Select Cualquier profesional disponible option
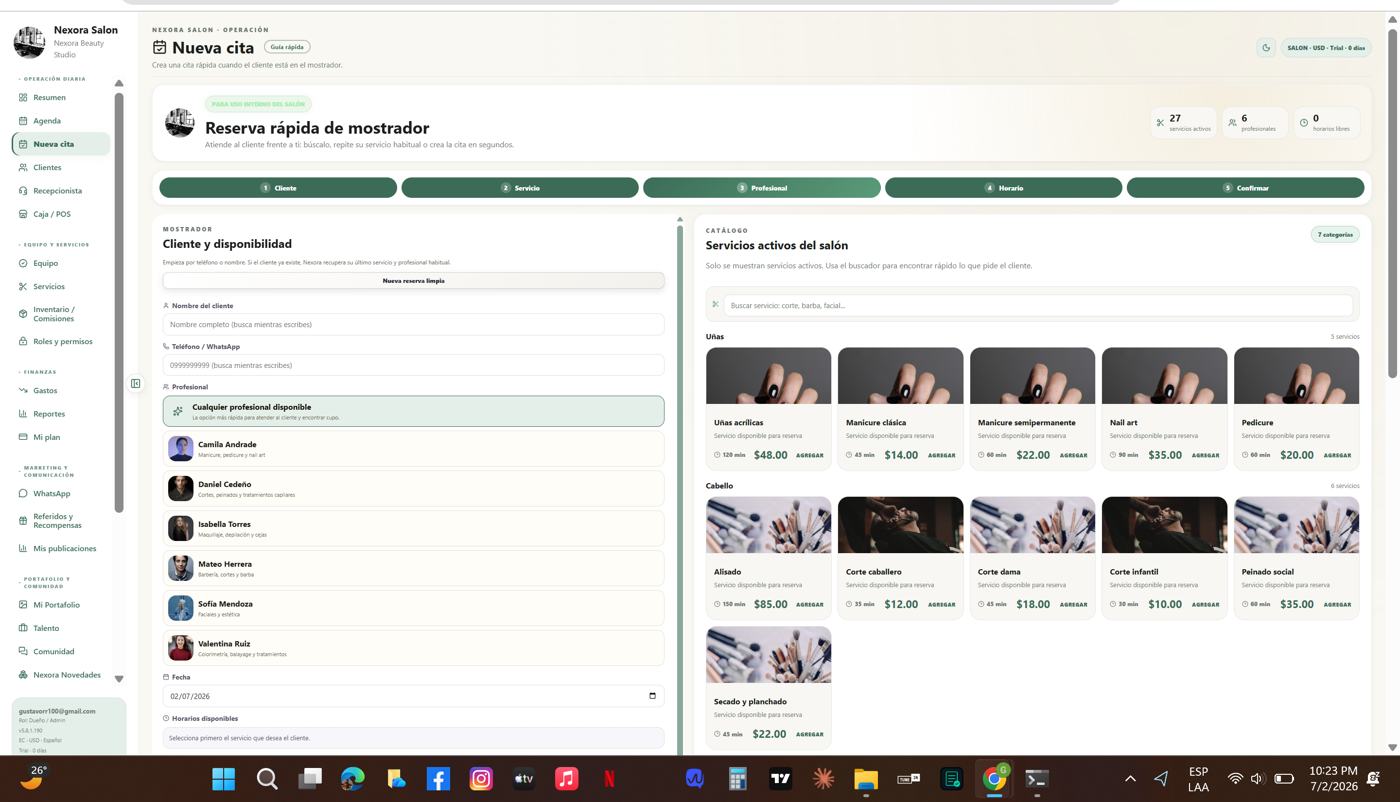Image resolution: width=1400 pixels, height=802 pixels. 413,411
